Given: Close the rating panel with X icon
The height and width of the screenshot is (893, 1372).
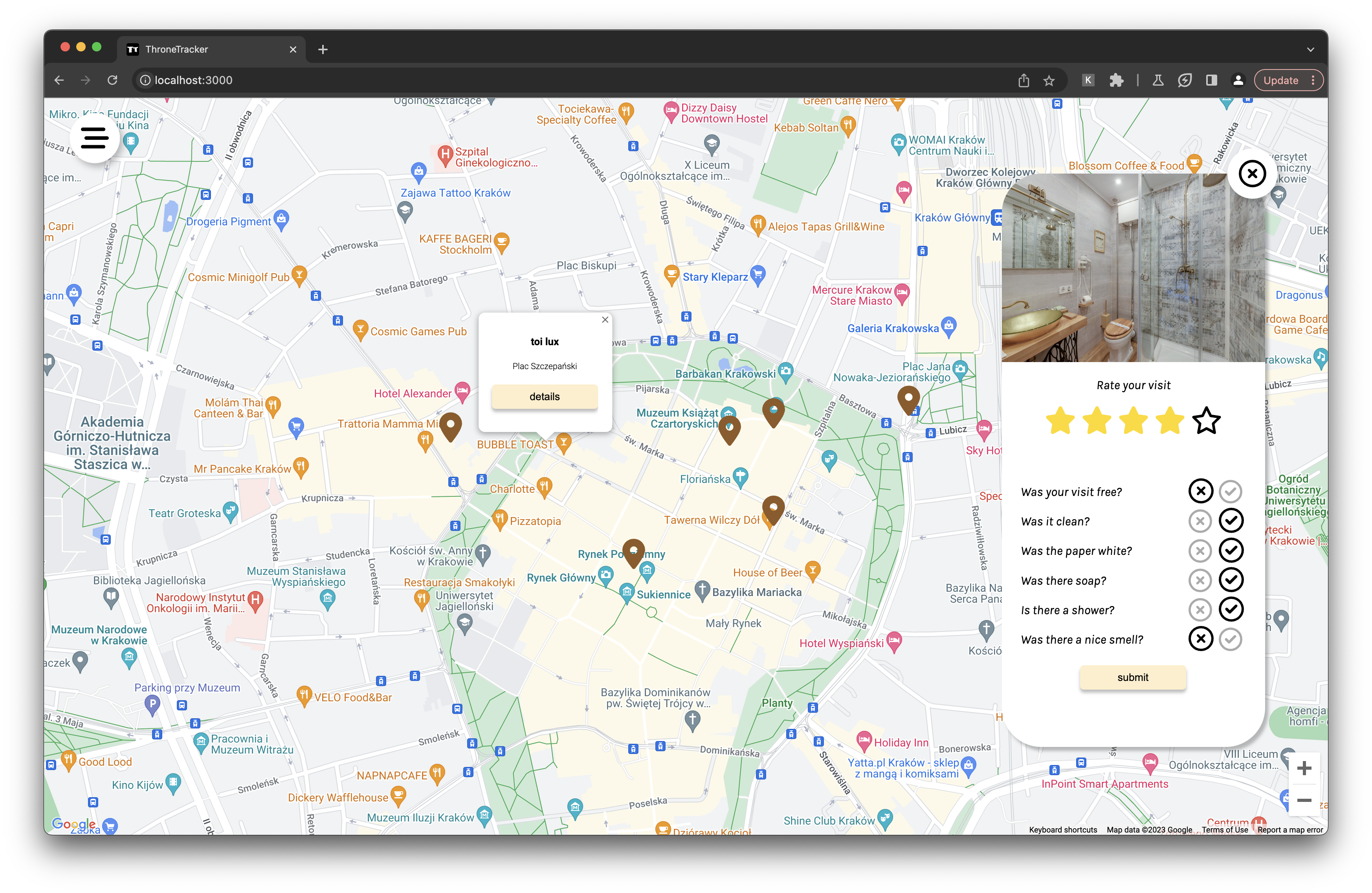Looking at the screenshot, I should (x=1252, y=174).
